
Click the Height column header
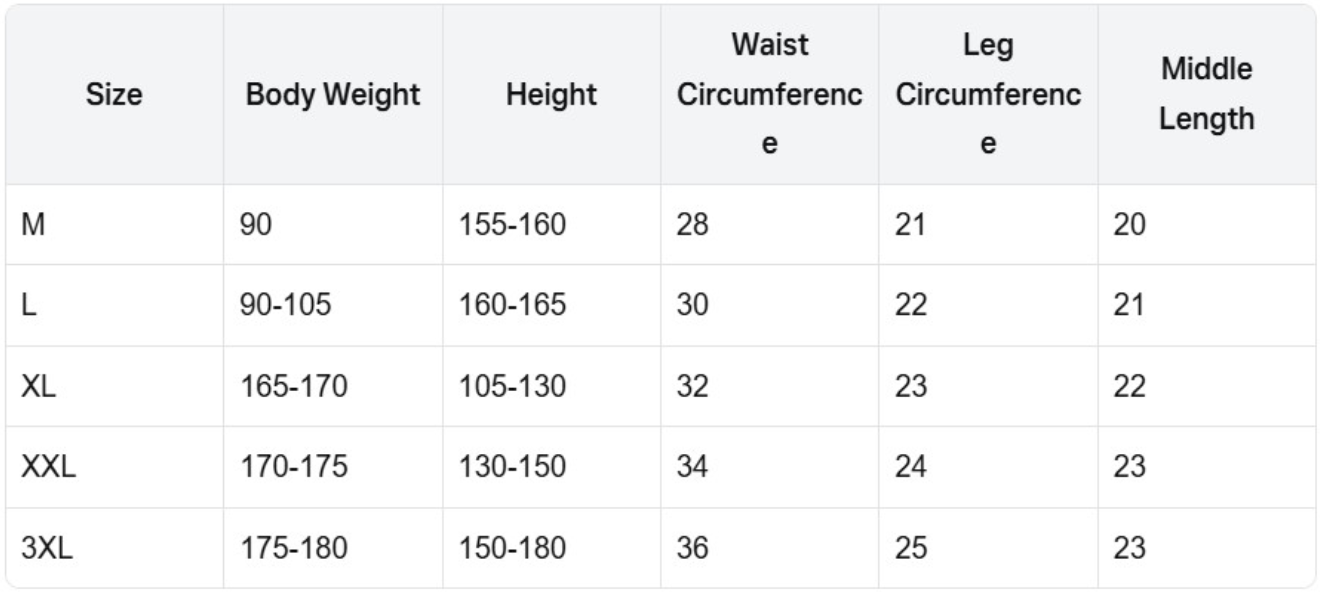[551, 95]
